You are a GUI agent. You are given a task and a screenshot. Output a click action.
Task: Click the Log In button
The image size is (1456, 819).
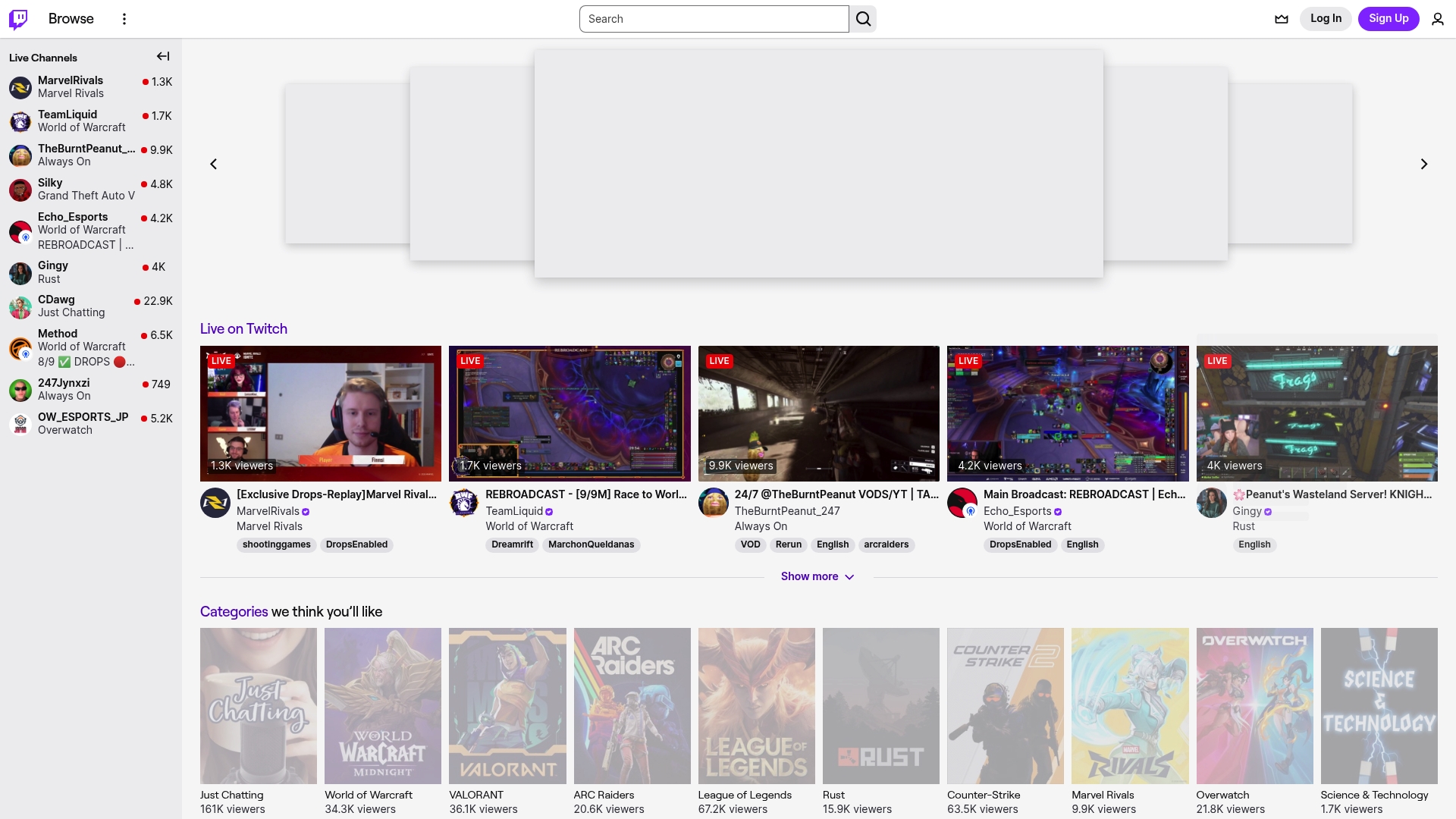(1325, 19)
